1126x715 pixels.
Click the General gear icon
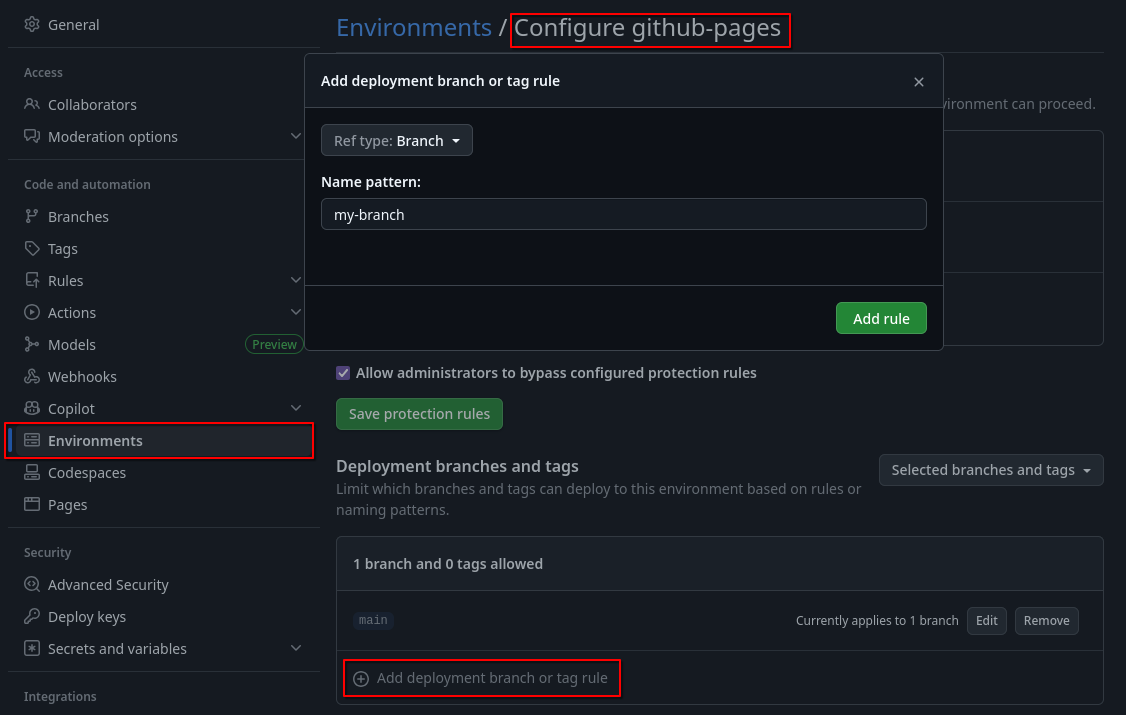(32, 24)
